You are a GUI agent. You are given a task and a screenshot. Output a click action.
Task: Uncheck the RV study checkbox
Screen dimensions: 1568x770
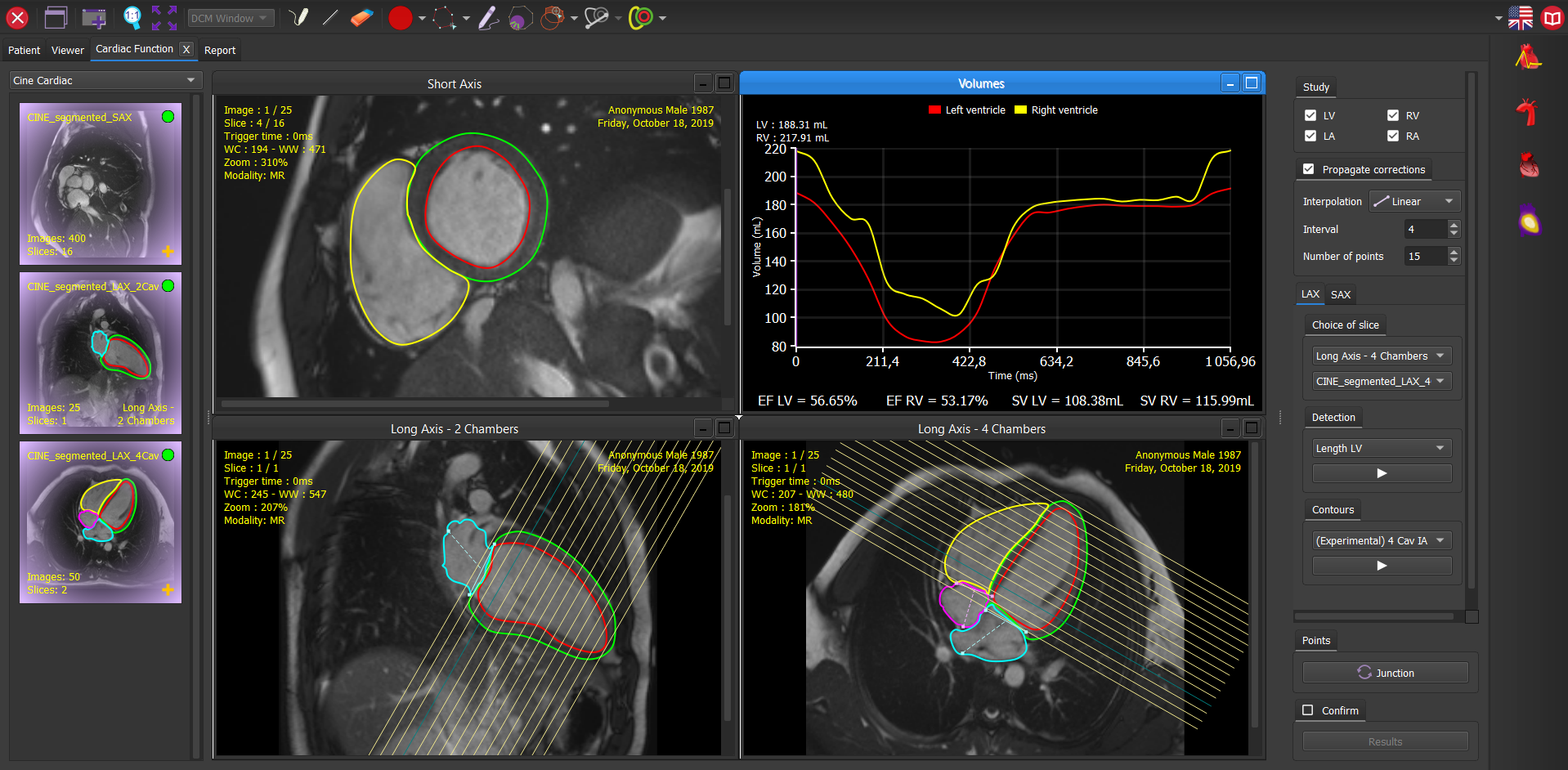[1393, 115]
